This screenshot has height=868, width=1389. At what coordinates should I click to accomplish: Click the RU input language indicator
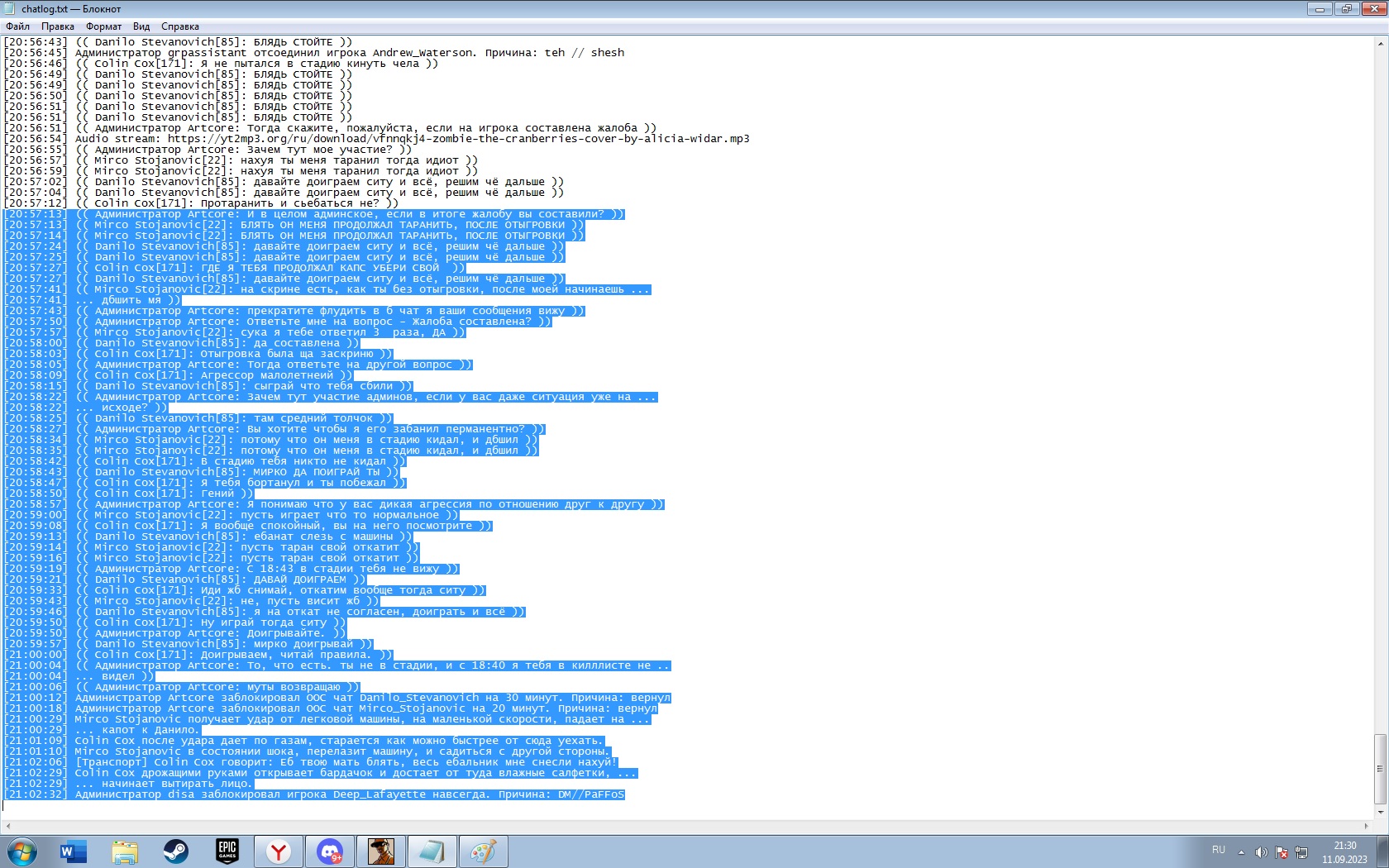(1219, 850)
